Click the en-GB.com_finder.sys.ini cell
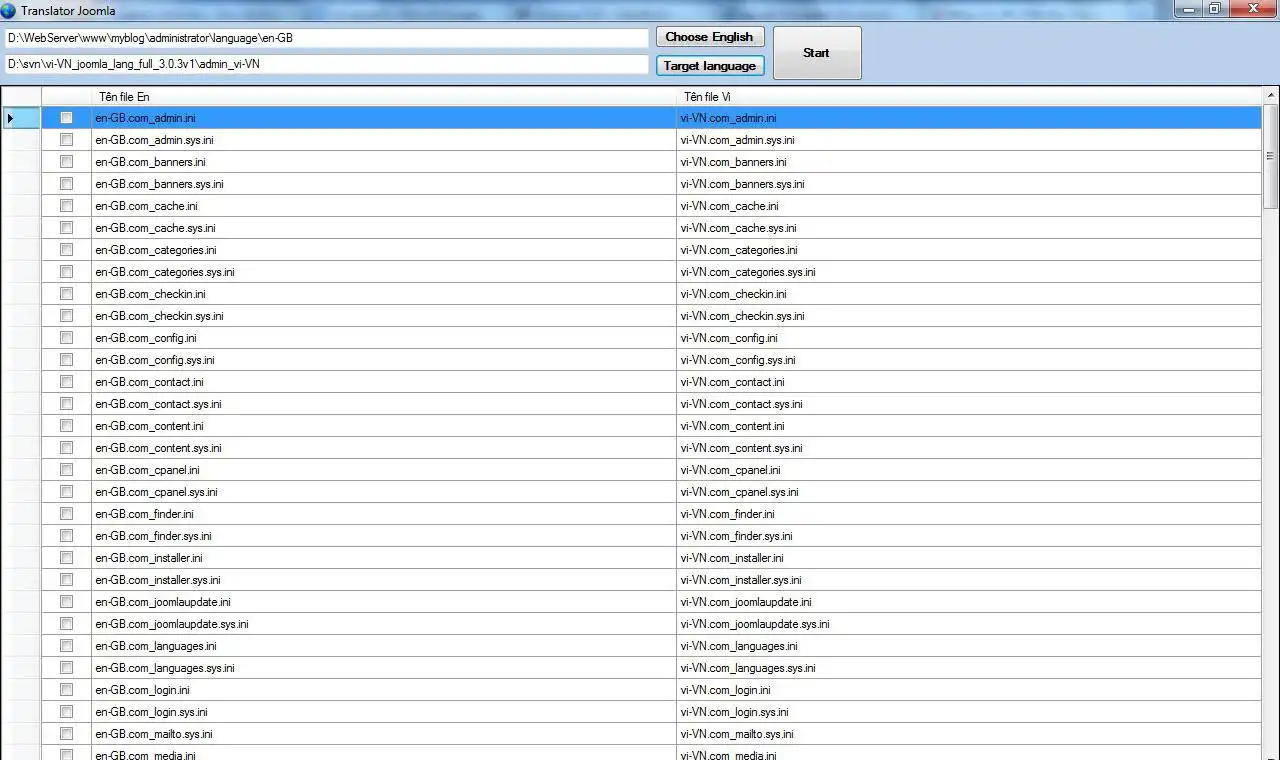The image size is (1280, 760). pyautogui.click(x=384, y=536)
